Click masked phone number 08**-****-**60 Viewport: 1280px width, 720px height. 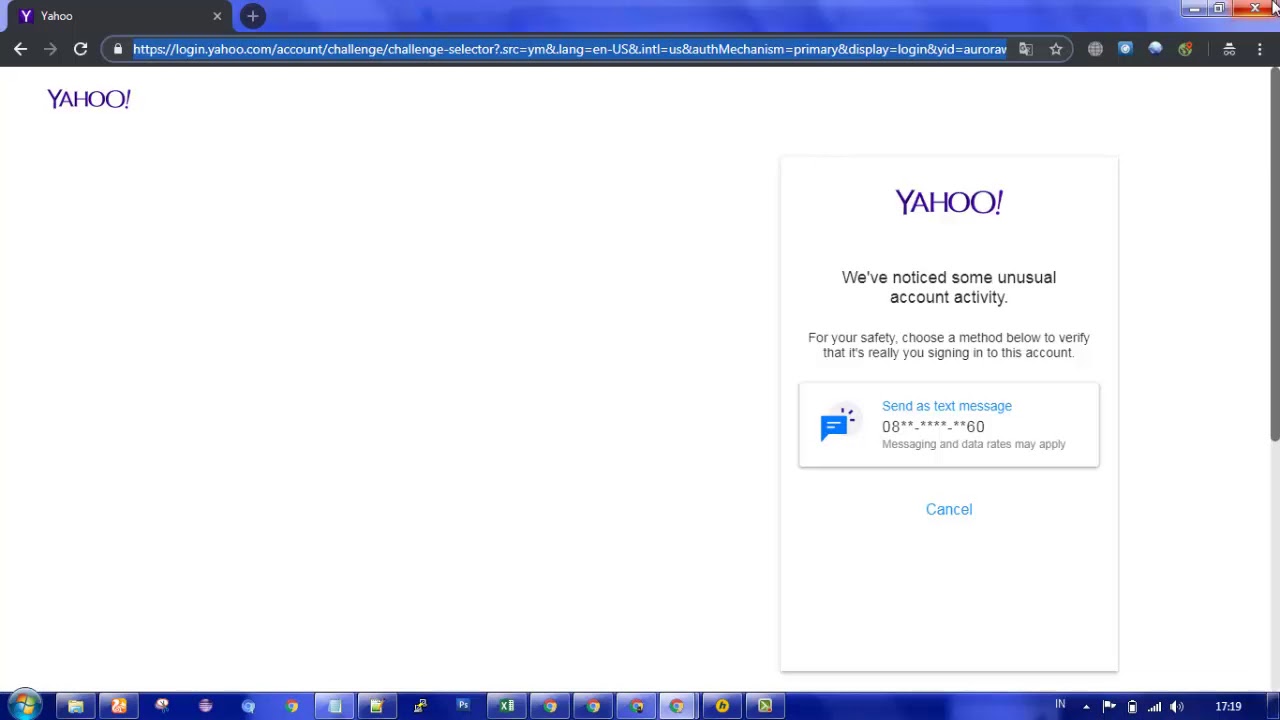(x=933, y=426)
